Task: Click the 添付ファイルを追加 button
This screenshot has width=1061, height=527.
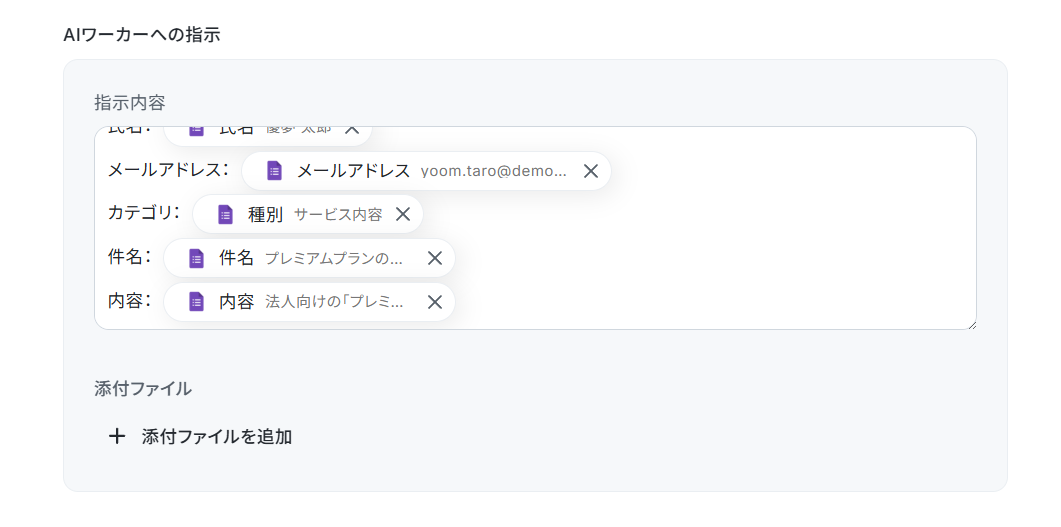Action: click(x=201, y=436)
